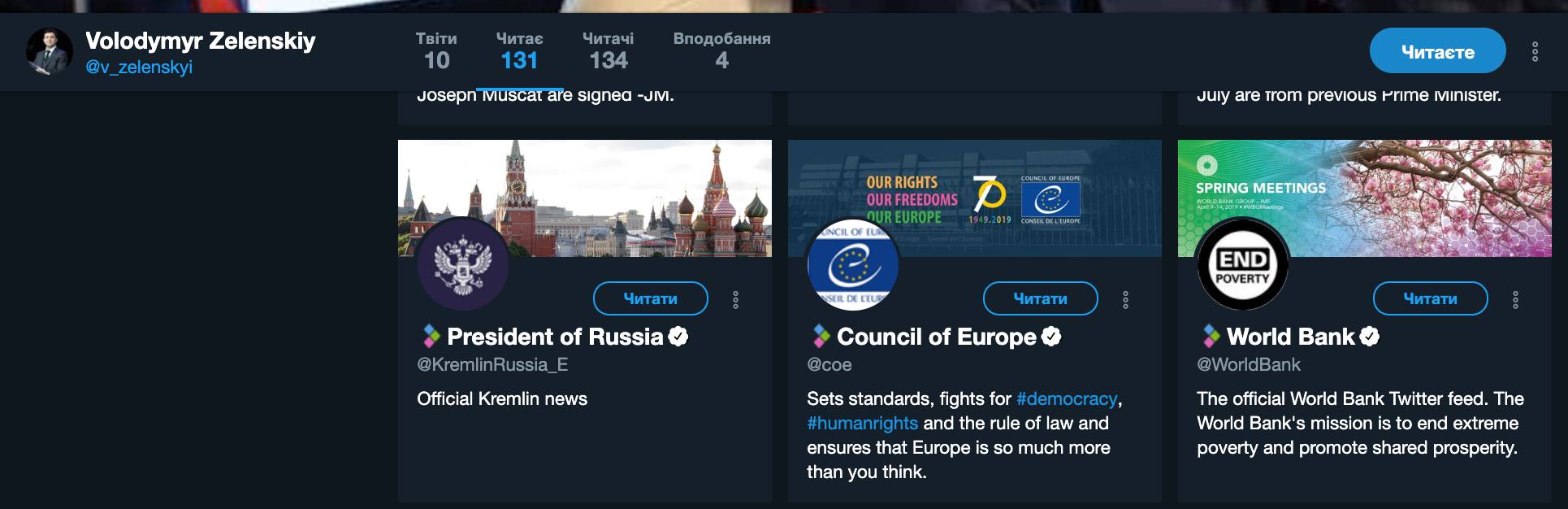Open more options beside the Читаєте button
Viewport: 1568px width, 509px height.
tap(1535, 52)
